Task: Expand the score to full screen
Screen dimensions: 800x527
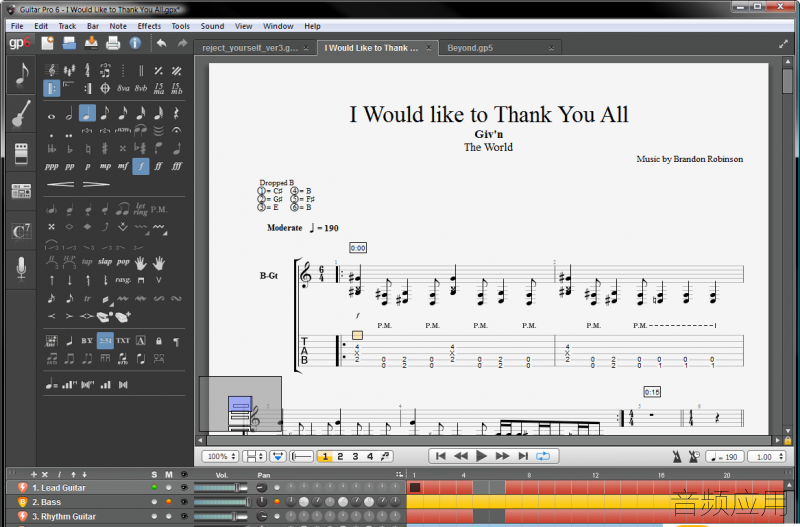Action: [x=783, y=44]
